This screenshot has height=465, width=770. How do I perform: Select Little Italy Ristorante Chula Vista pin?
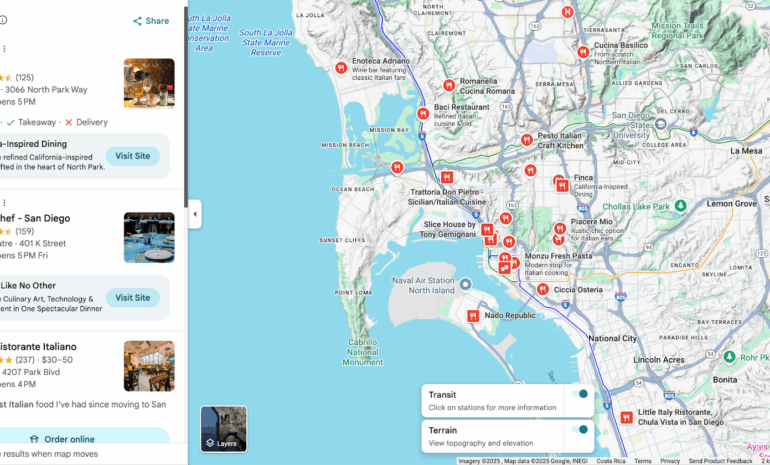click(627, 417)
